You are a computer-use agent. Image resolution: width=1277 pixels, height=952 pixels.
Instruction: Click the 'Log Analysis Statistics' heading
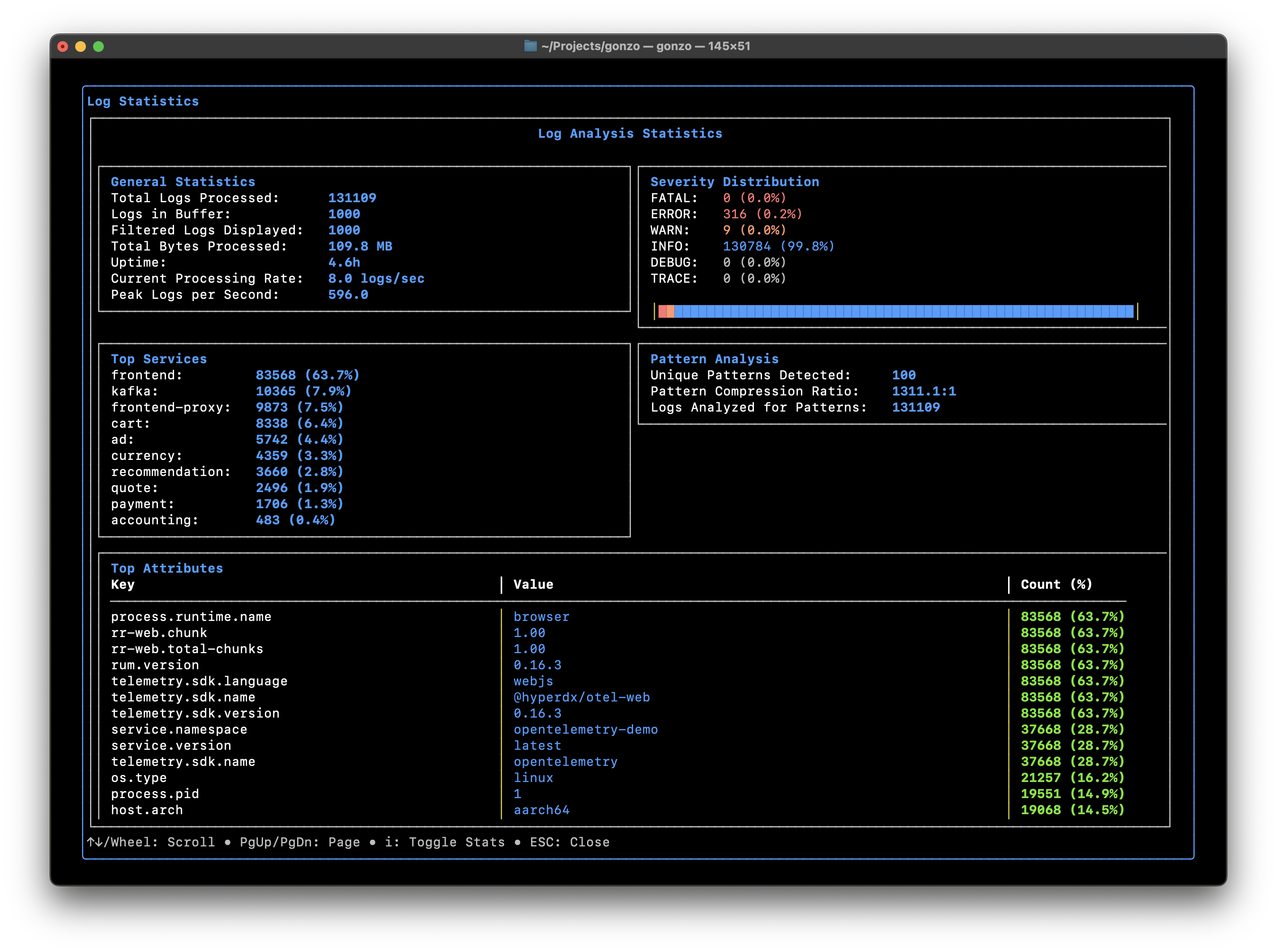tap(630, 134)
